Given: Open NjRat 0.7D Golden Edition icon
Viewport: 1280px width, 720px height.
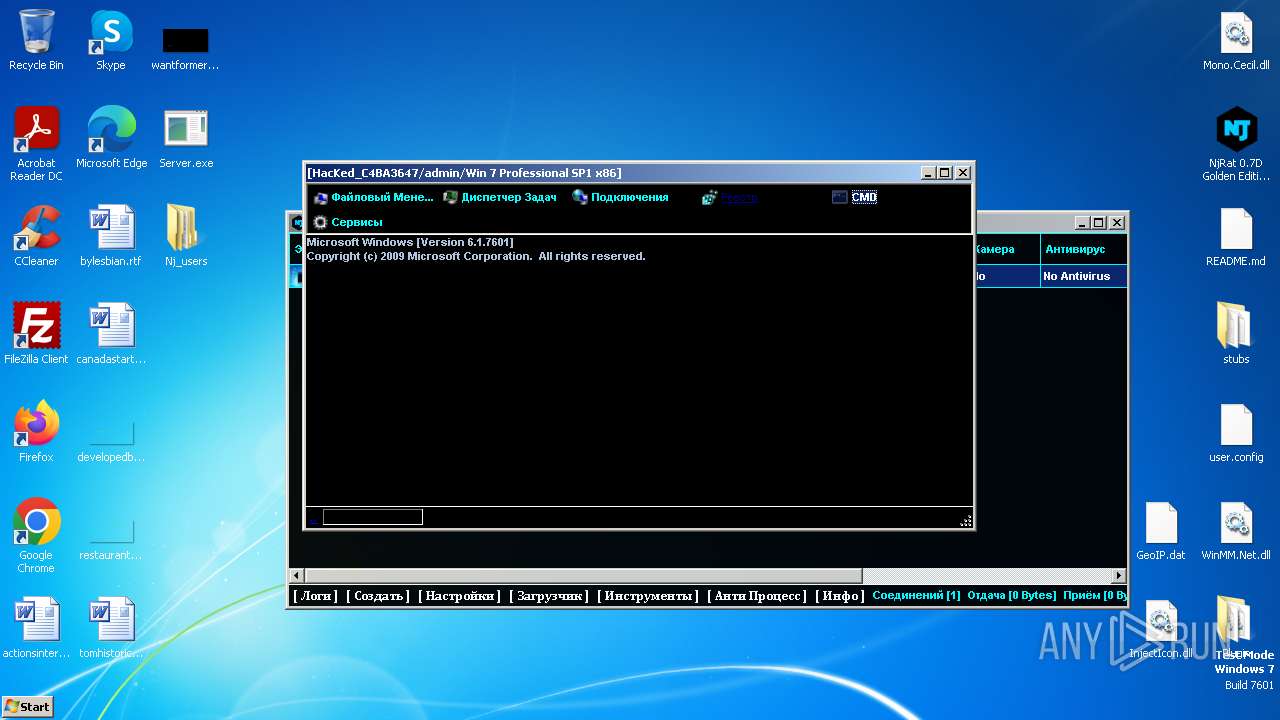Looking at the screenshot, I should [x=1236, y=144].
